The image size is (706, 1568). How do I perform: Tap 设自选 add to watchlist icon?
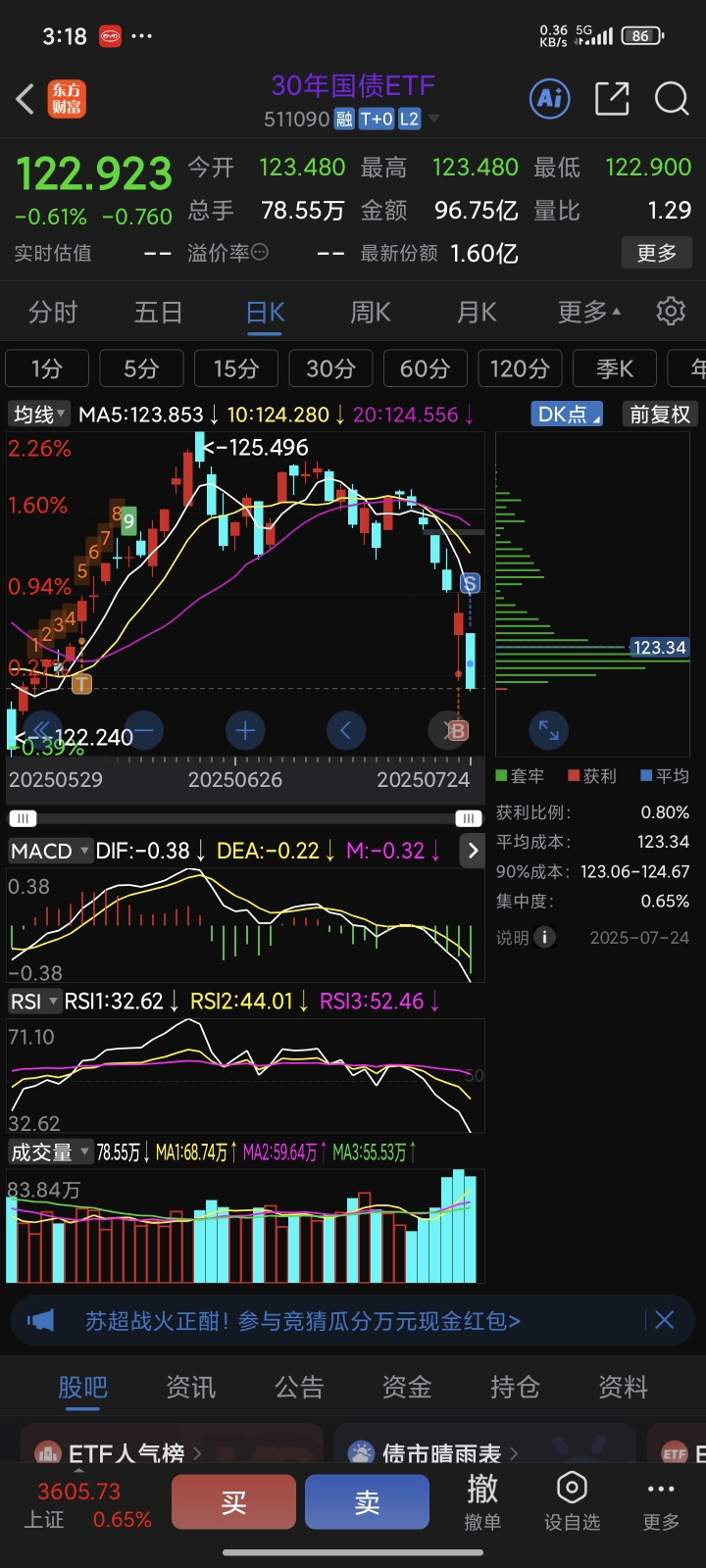coord(572,1502)
